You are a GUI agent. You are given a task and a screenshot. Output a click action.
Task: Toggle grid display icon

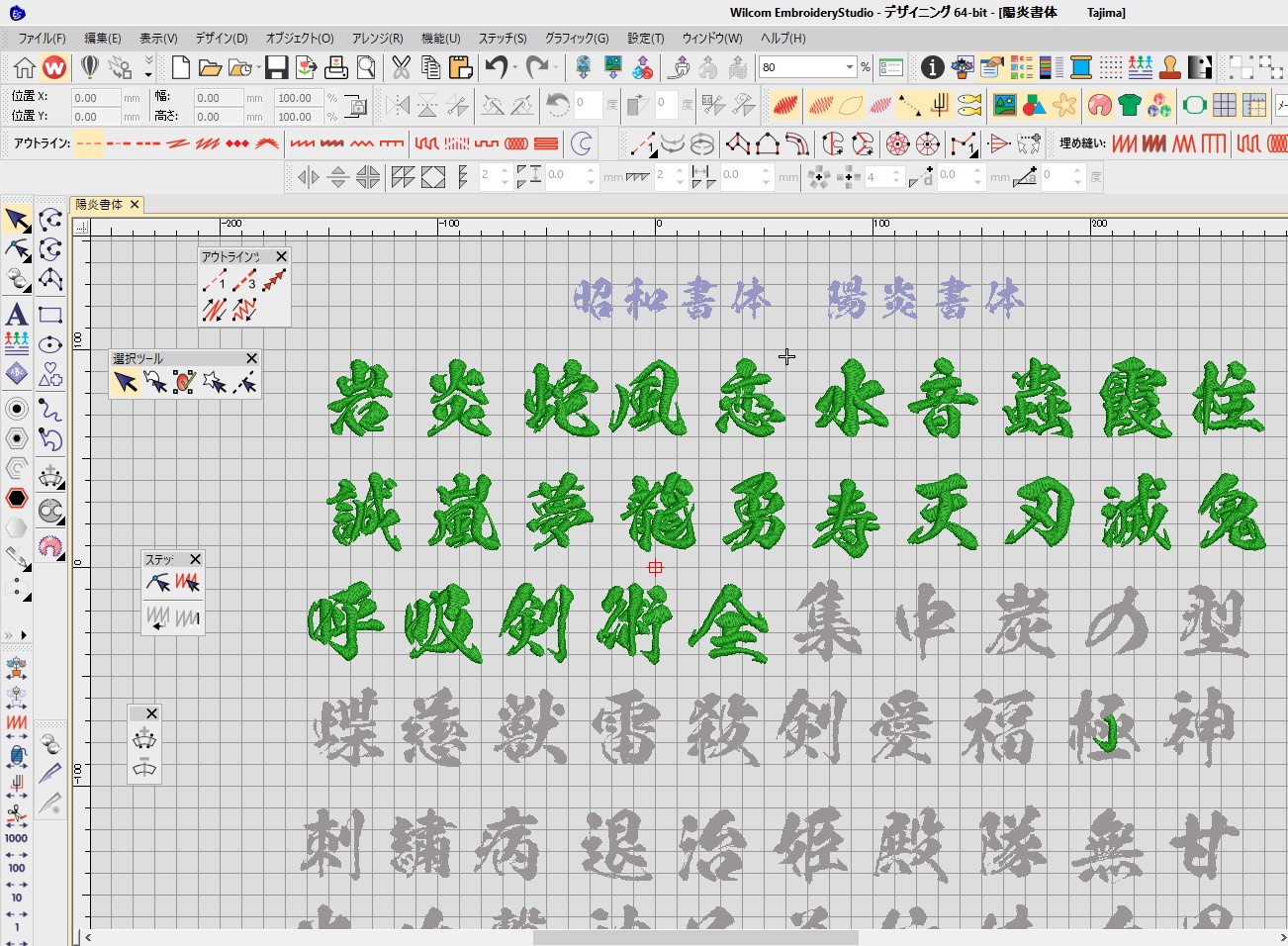(x=1225, y=104)
